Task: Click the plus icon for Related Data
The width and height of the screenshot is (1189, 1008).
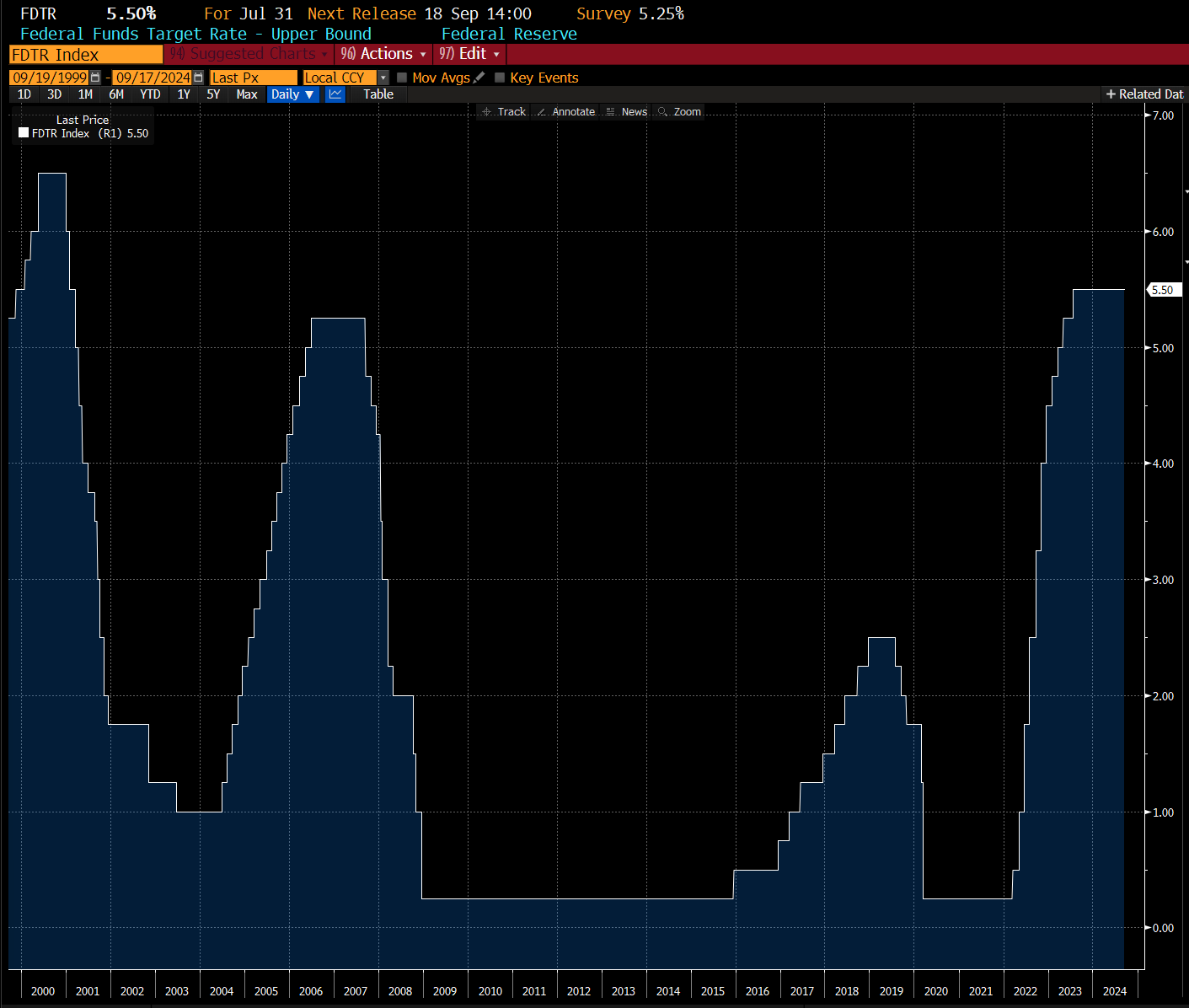Action: (1111, 94)
